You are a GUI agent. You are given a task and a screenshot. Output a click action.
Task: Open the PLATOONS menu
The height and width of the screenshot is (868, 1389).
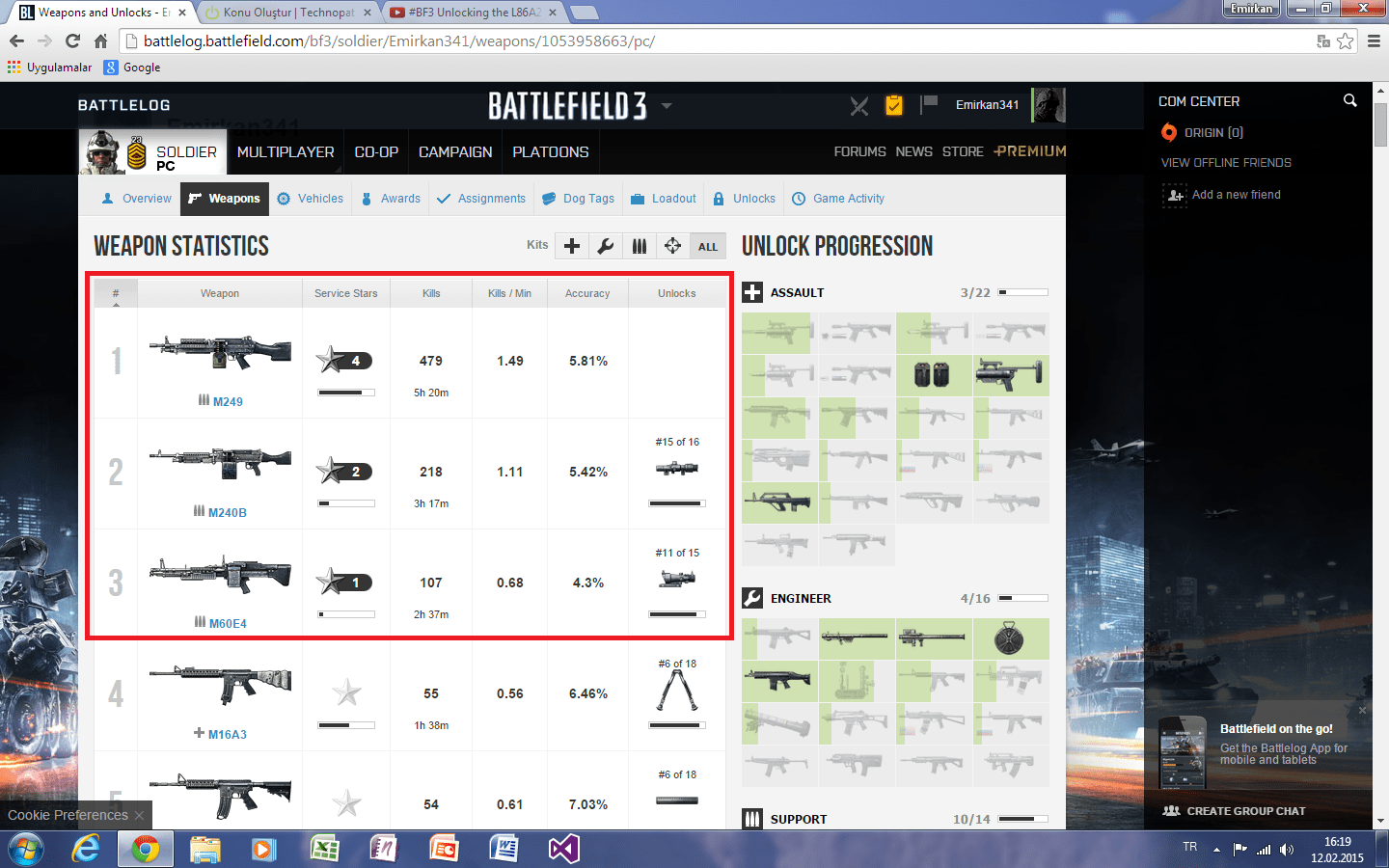point(551,152)
